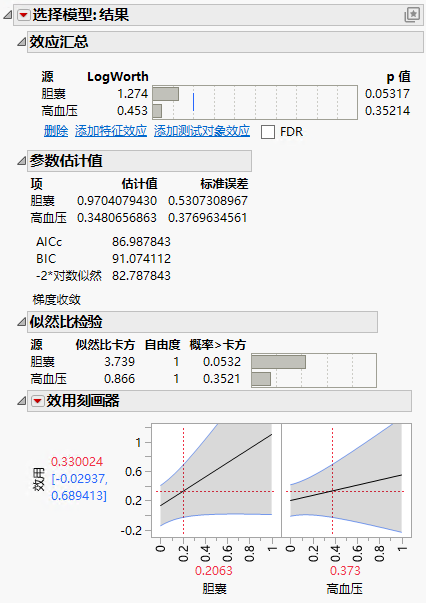Click the bookmark star icon in header

pos(412,15)
